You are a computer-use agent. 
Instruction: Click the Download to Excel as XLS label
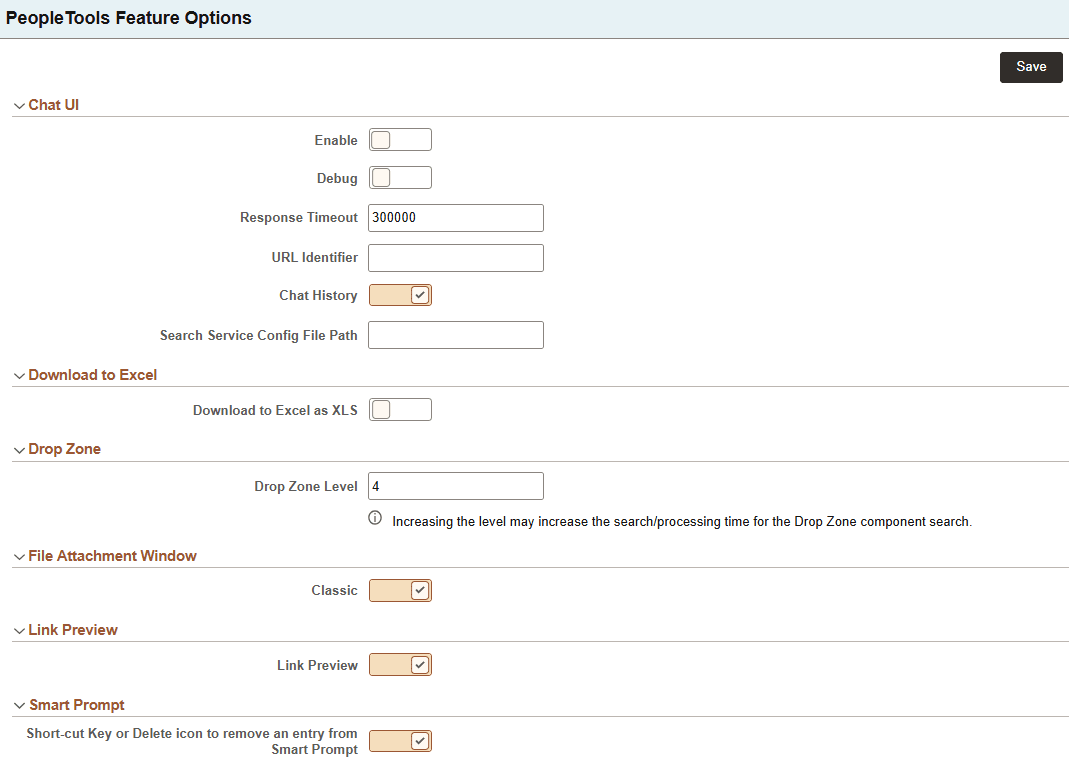pos(275,410)
